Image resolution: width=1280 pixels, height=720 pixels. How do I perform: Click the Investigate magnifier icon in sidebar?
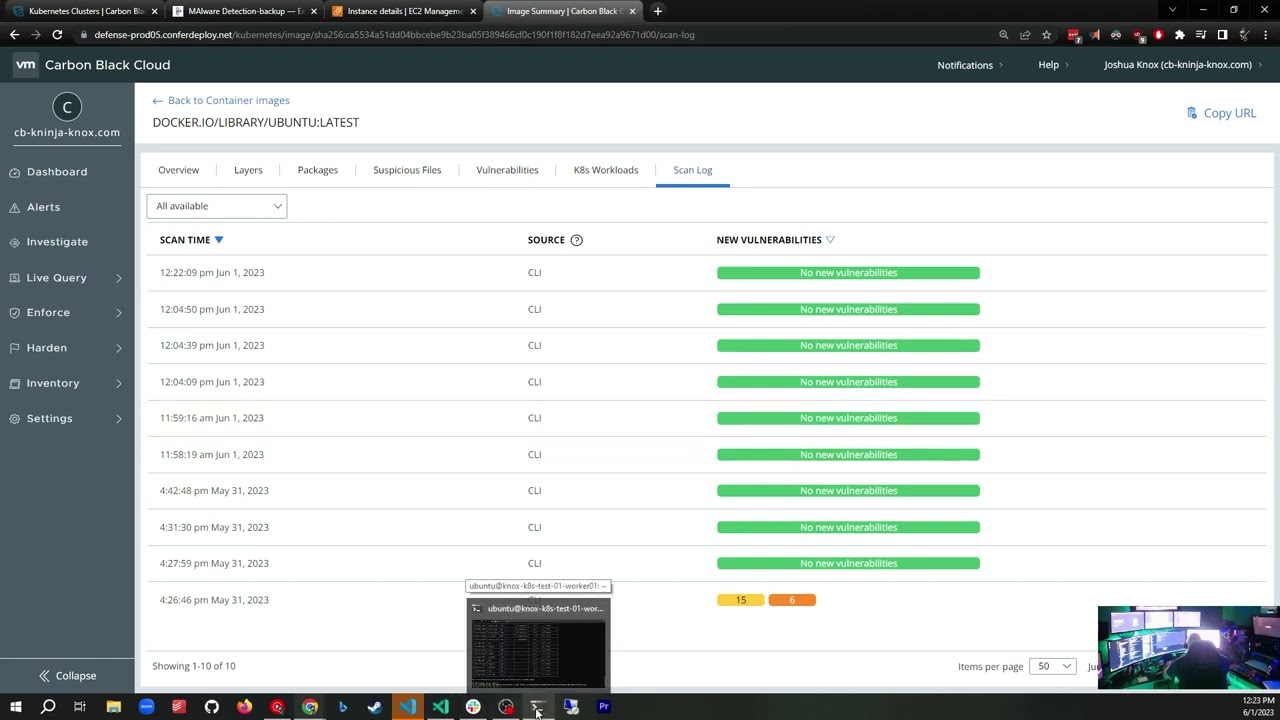(x=15, y=242)
